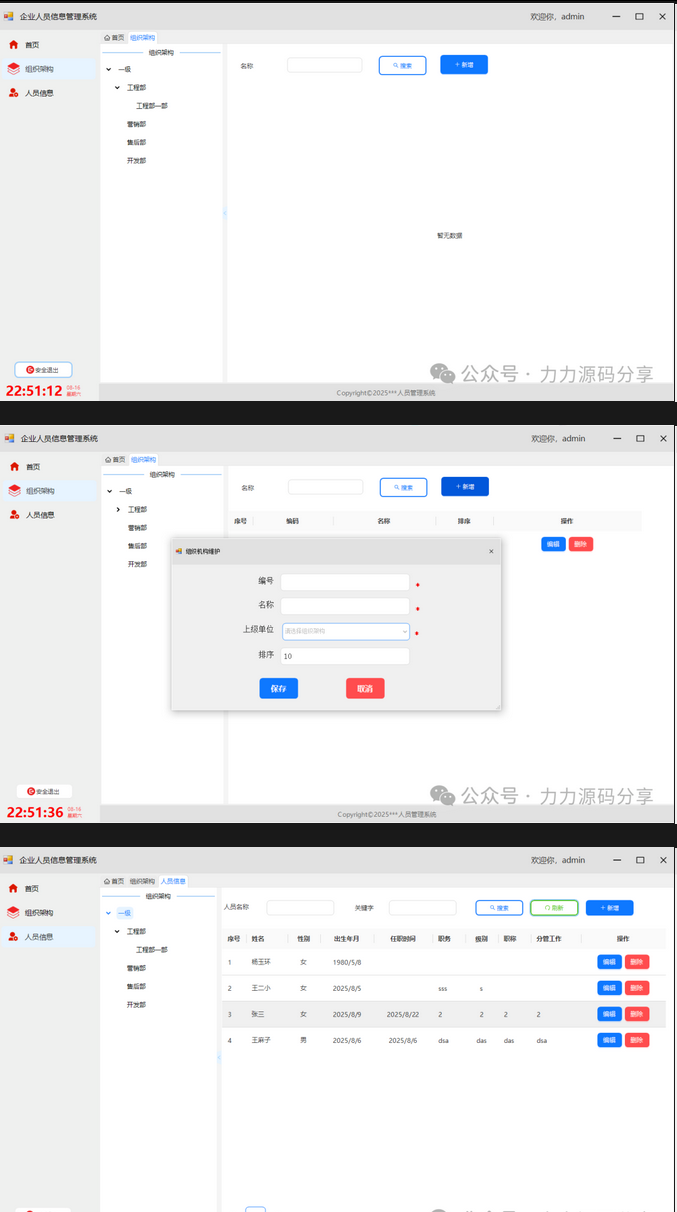The height and width of the screenshot is (1212, 677).
Task: Click the name cell 杨玉环
Action: point(261,962)
